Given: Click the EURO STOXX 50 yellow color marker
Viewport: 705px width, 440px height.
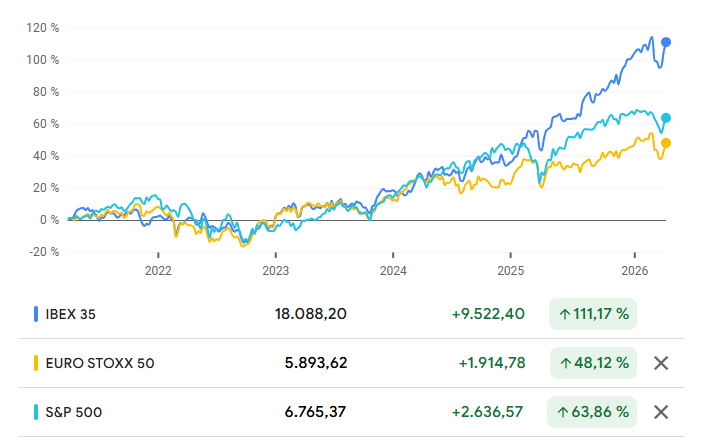Looking at the screenshot, I should (36, 363).
